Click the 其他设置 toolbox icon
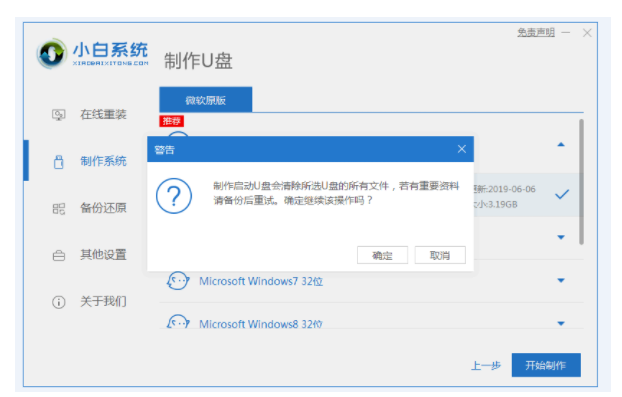 (x=59, y=255)
